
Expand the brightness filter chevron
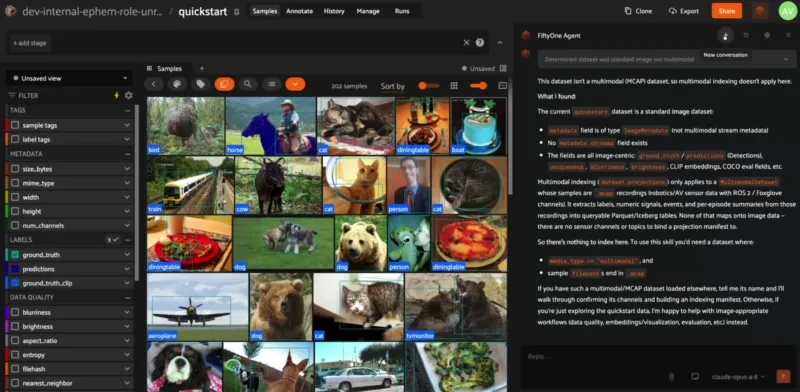(x=127, y=327)
